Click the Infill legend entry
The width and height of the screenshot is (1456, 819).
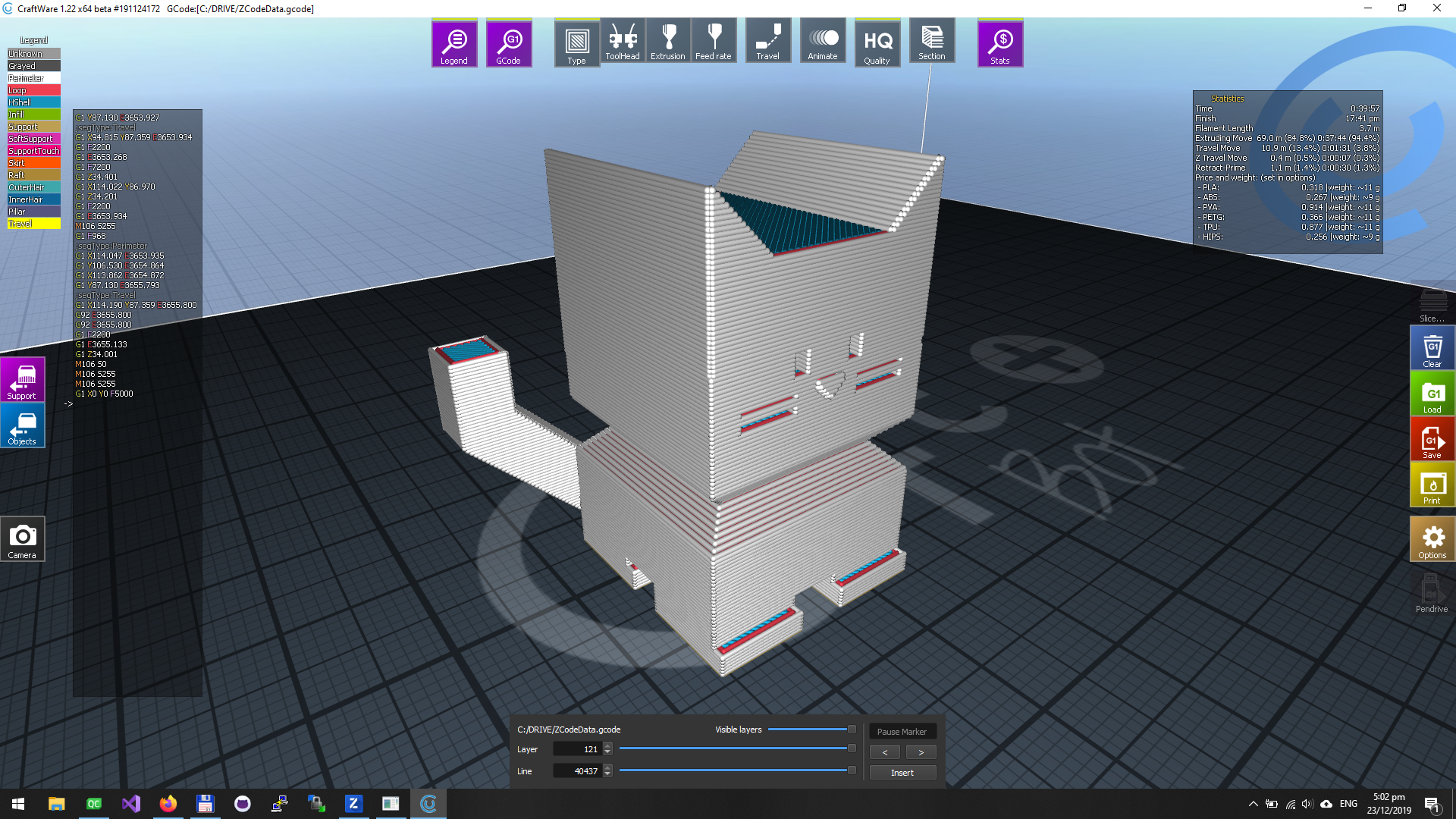point(33,115)
